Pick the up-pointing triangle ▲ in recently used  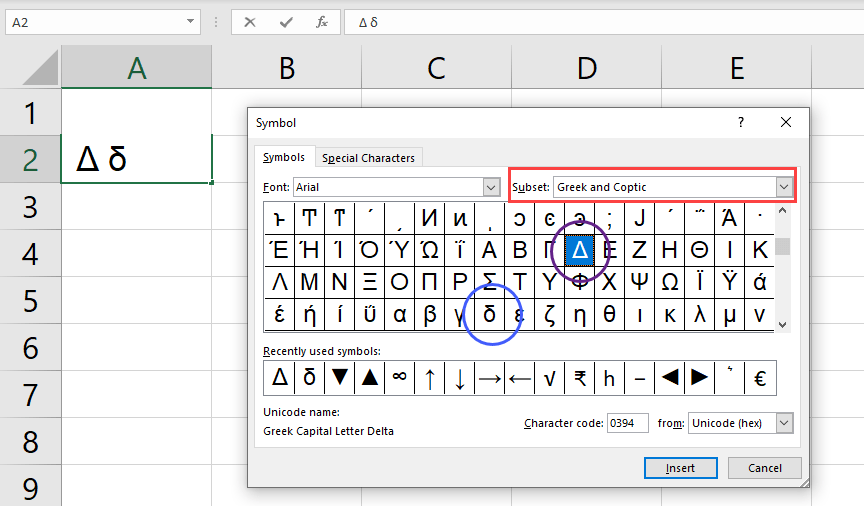coord(369,378)
